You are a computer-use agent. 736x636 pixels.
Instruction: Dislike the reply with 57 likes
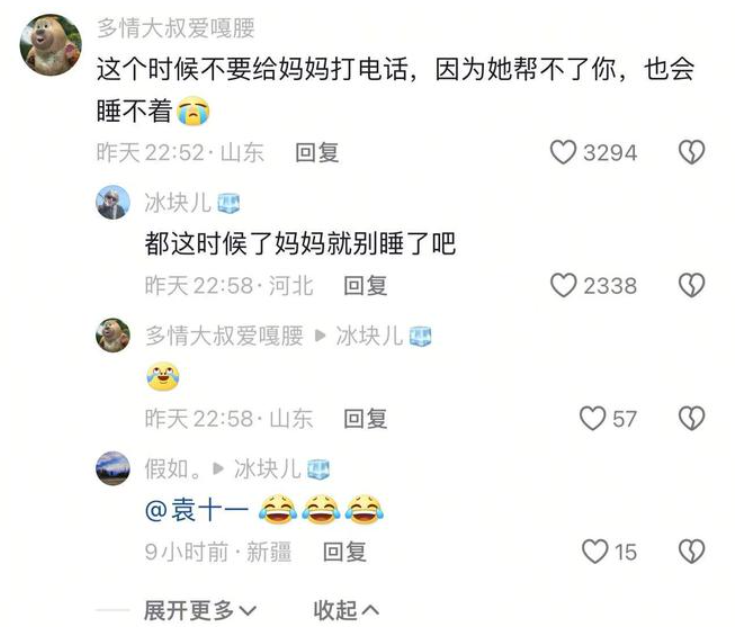692,418
